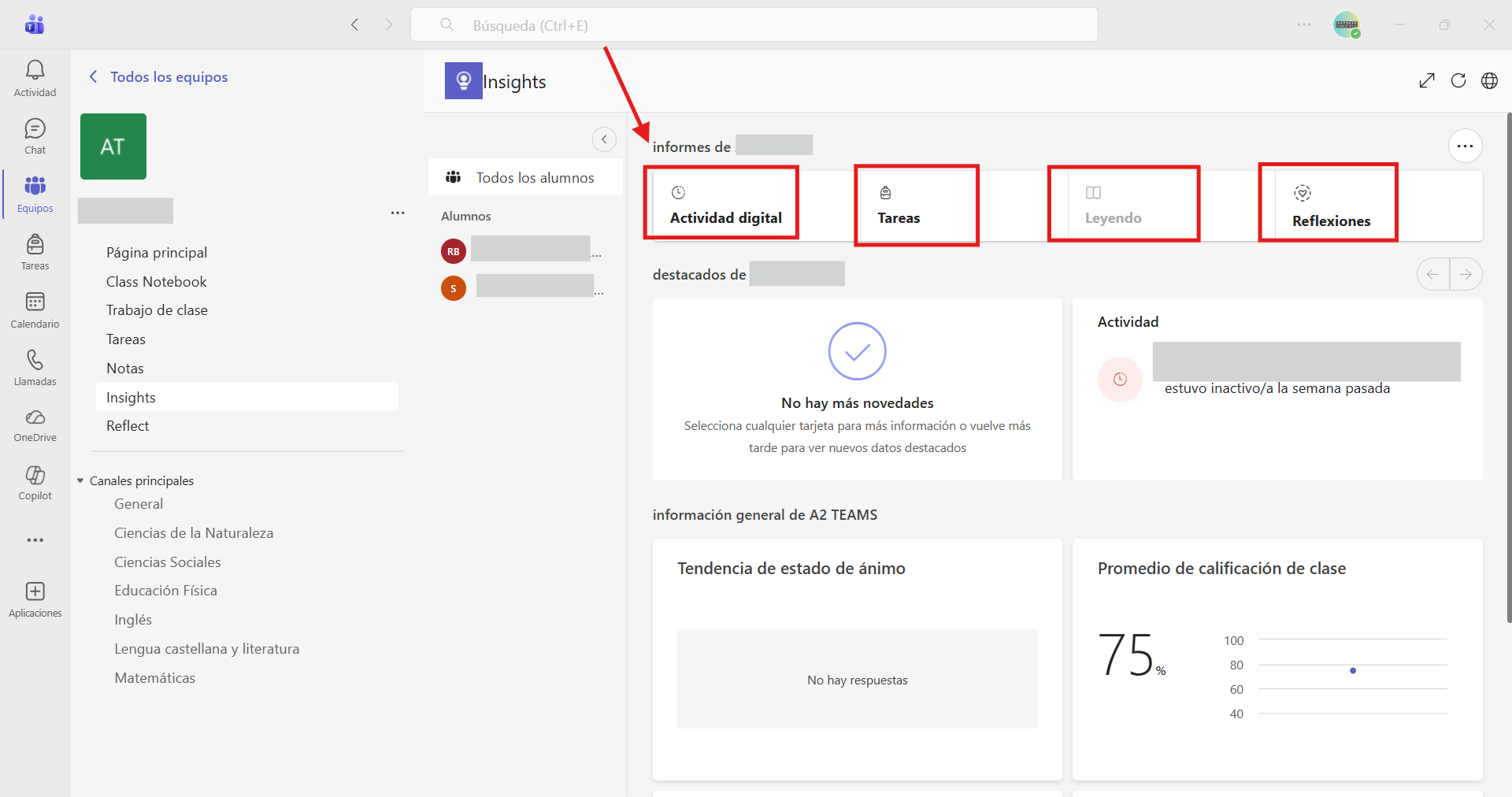Go back with the history arrow

355,24
